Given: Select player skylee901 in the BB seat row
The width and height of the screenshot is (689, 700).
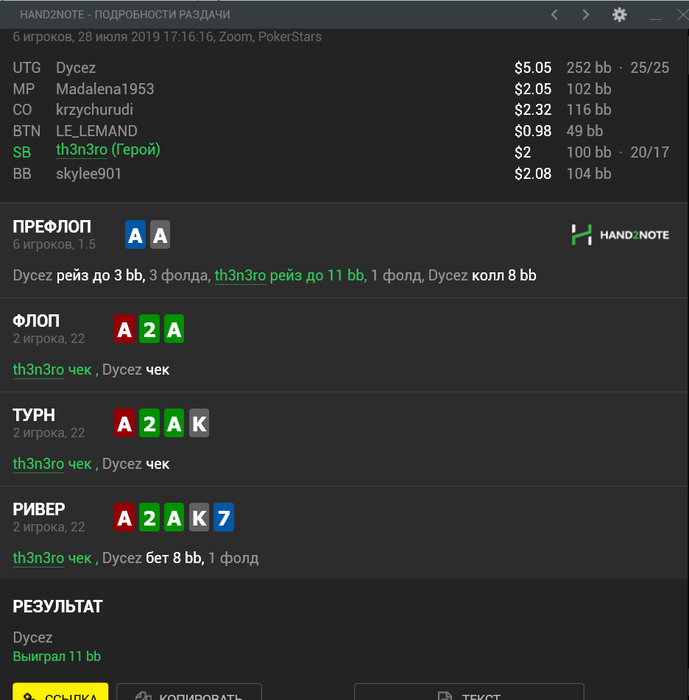Looking at the screenshot, I should [91, 174].
